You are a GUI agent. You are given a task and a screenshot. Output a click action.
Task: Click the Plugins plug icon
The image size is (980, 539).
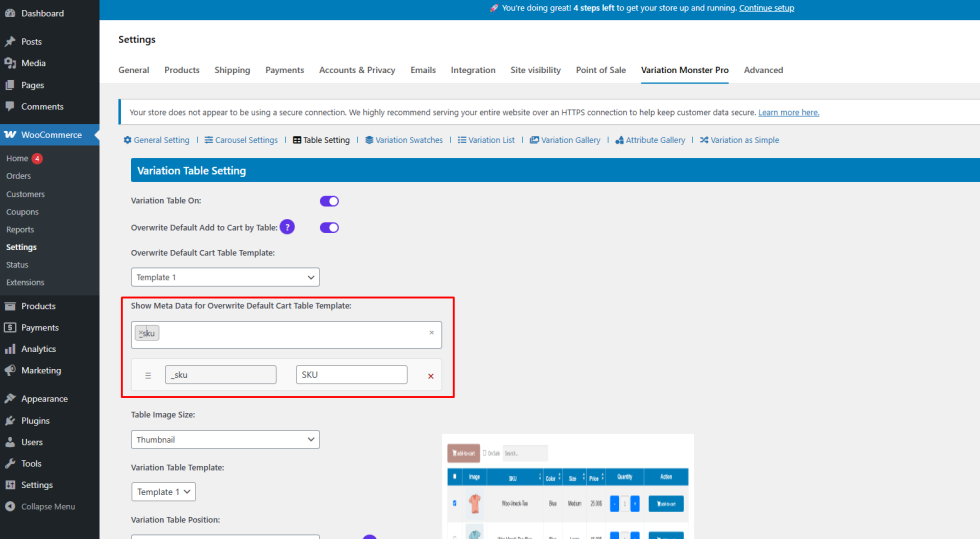(10, 421)
